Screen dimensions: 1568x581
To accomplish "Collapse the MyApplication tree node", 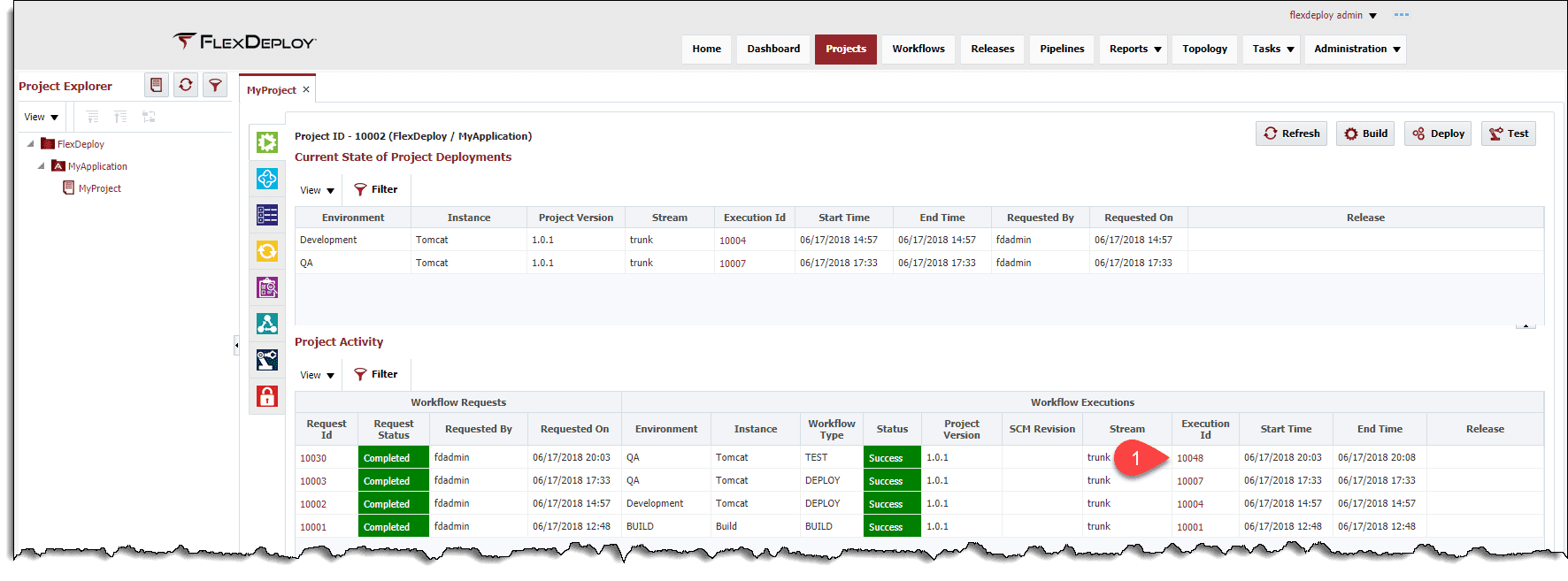I will click(x=42, y=165).
